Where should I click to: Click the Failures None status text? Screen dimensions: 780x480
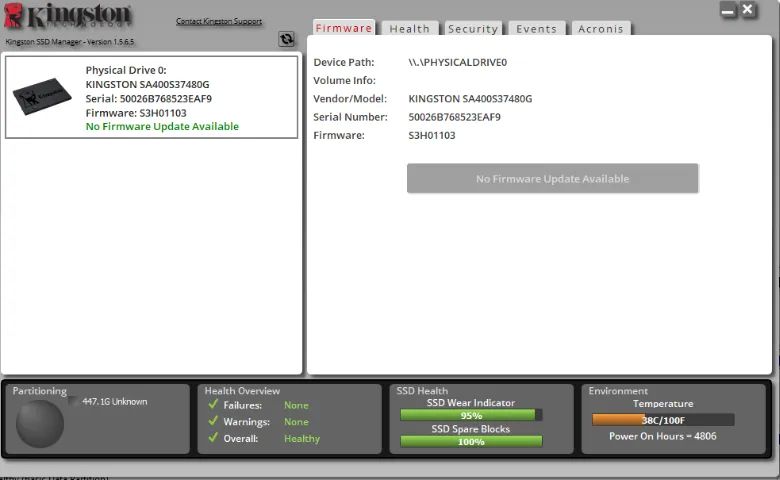point(296,405)
